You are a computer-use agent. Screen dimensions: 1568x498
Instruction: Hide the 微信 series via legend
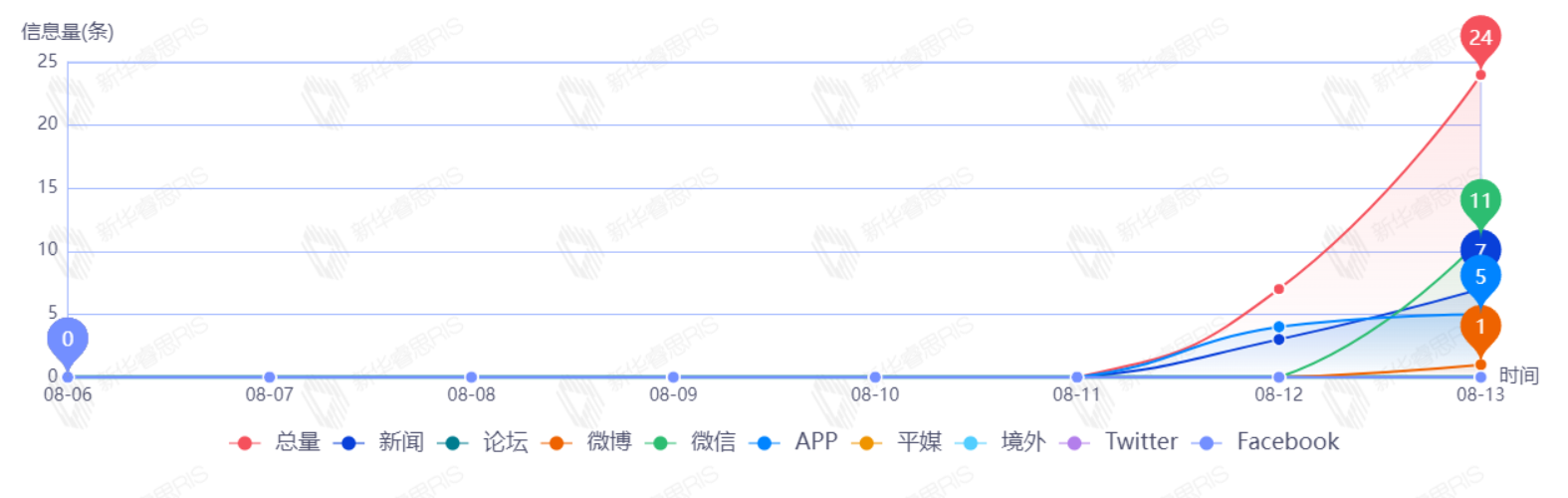tap(692, 442)
